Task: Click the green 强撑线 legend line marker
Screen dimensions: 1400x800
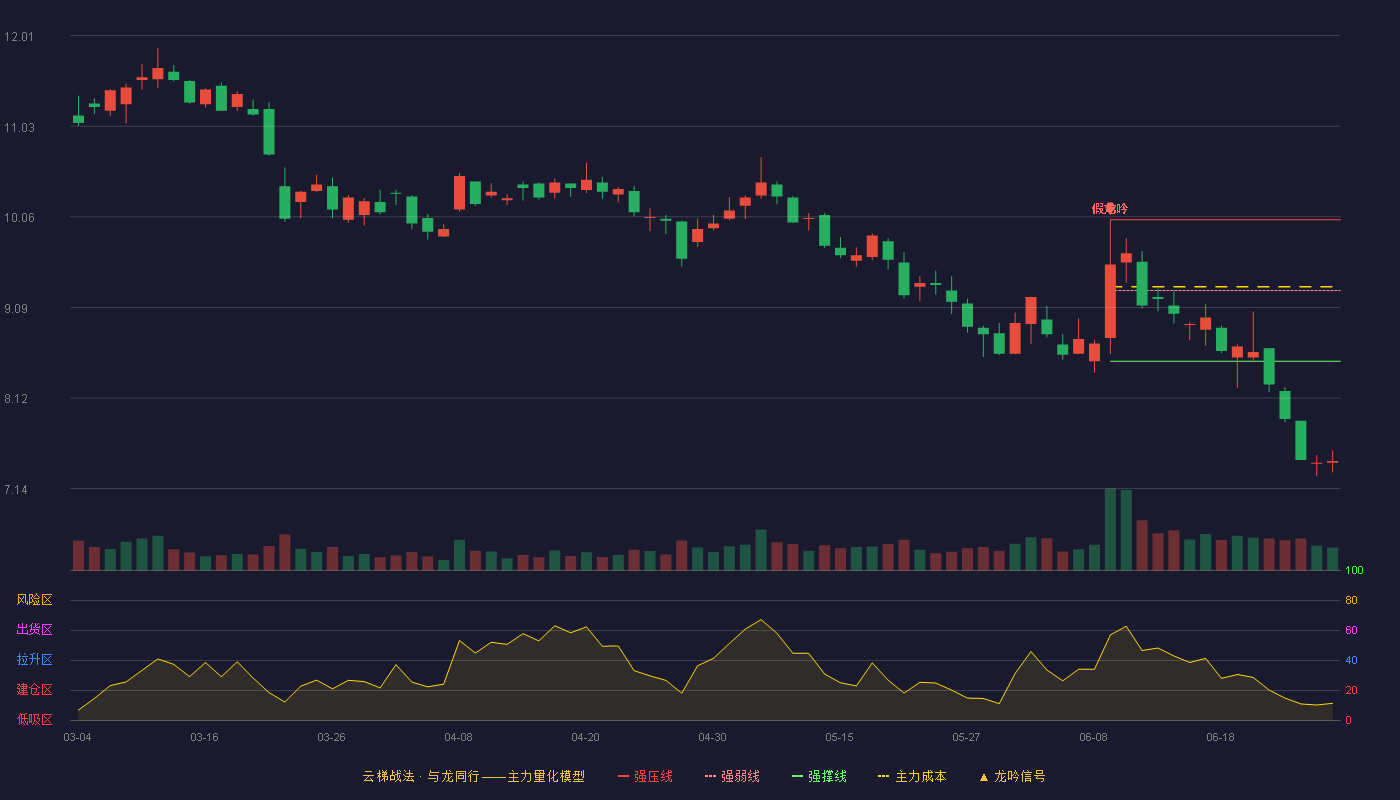Action: pyautogui.click(x=797, y=776)
